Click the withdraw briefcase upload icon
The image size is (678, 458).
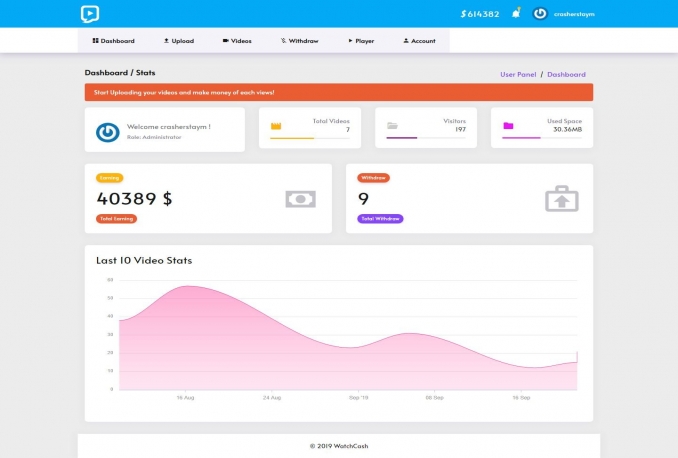pos(562,199)
